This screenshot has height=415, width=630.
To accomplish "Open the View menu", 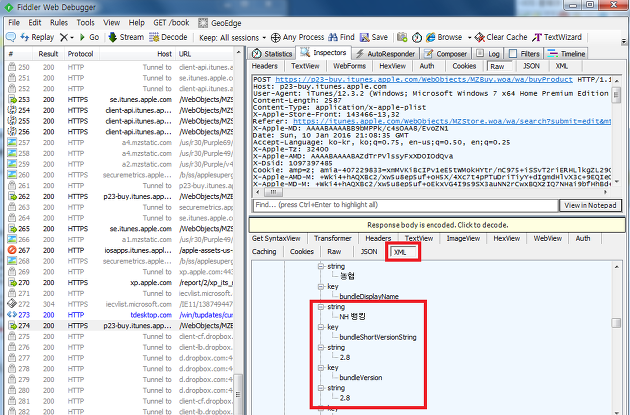I will pyautogui.click(x=111, y=23).
